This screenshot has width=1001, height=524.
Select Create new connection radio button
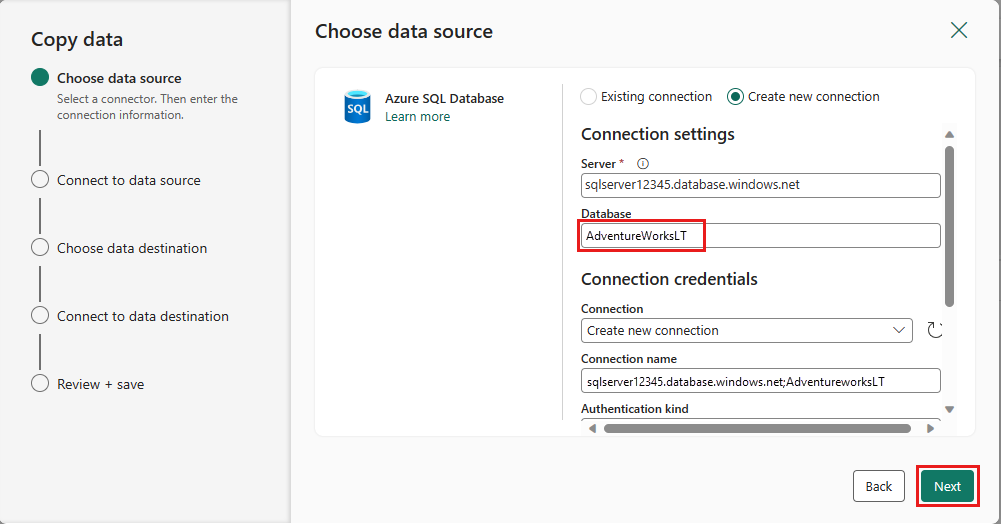(x=736, y=97)
